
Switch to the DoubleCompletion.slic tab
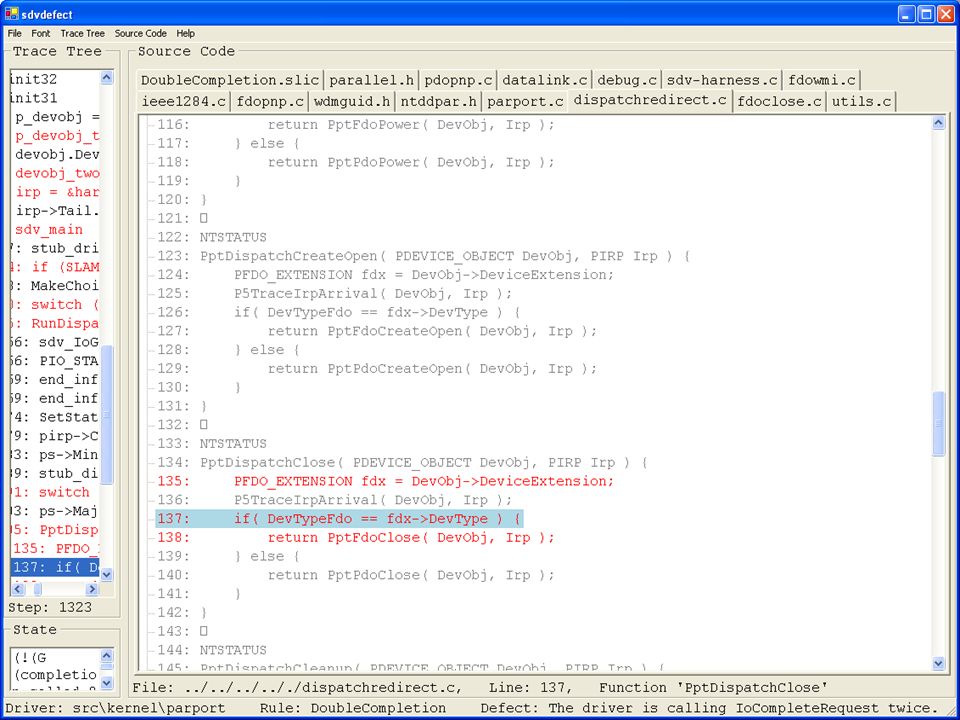(230, 80)
